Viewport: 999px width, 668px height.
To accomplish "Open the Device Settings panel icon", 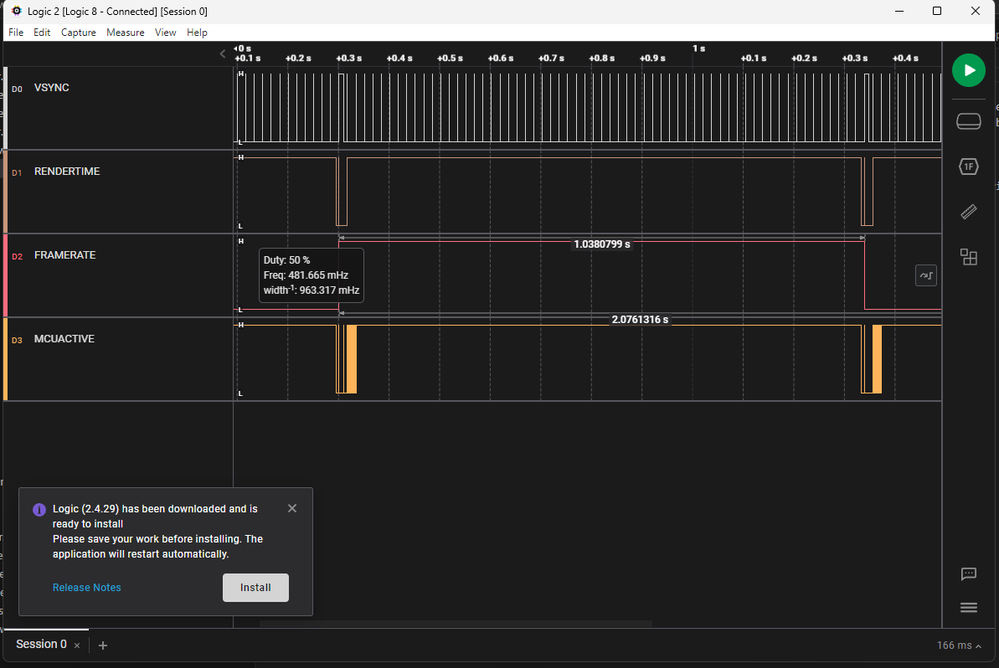I will pos(968,121).
